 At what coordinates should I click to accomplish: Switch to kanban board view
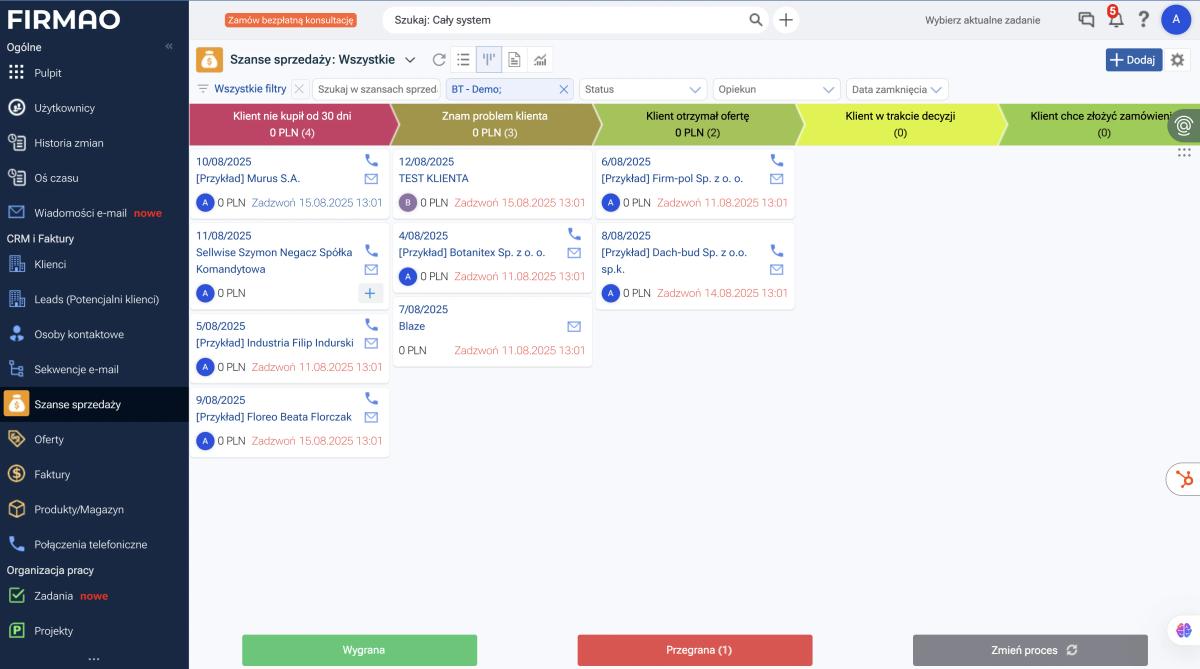click(x=489, y=60)
